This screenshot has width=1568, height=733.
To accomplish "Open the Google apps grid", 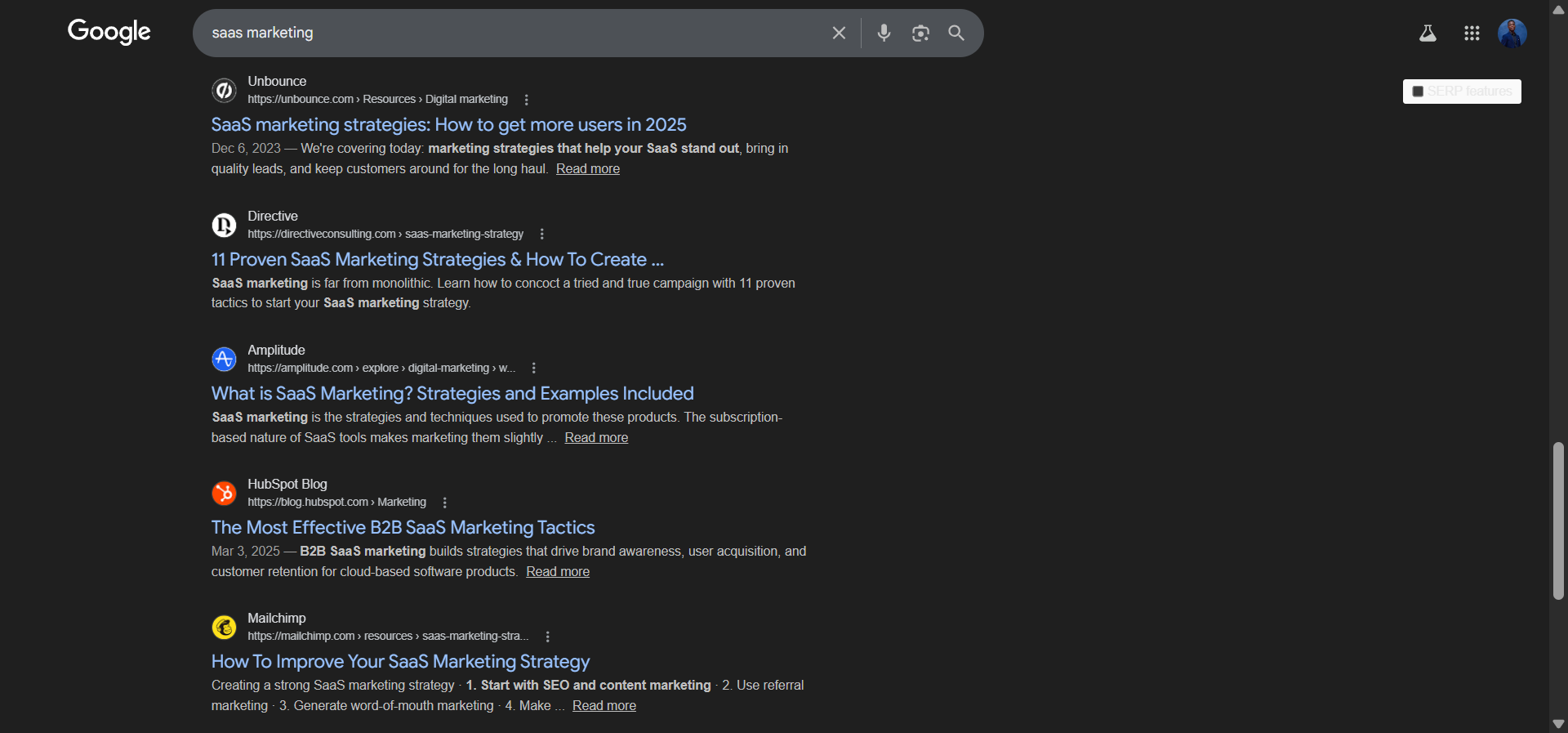I will 1472,33.
